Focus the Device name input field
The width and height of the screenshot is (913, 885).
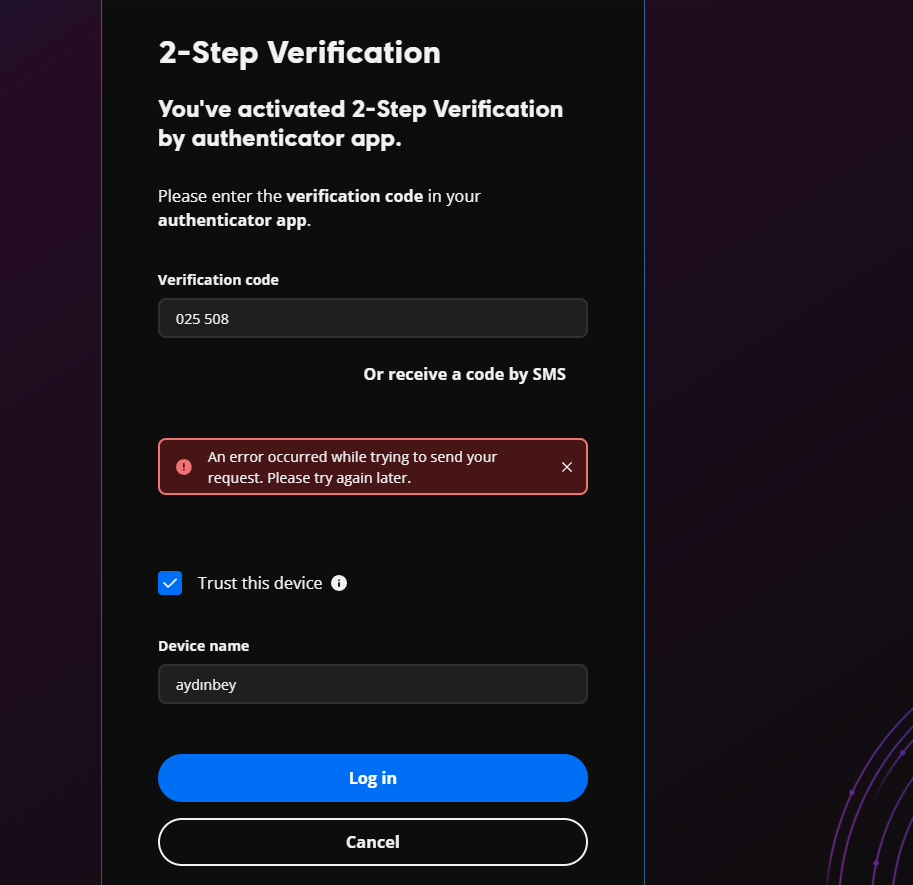pos(373,684)
